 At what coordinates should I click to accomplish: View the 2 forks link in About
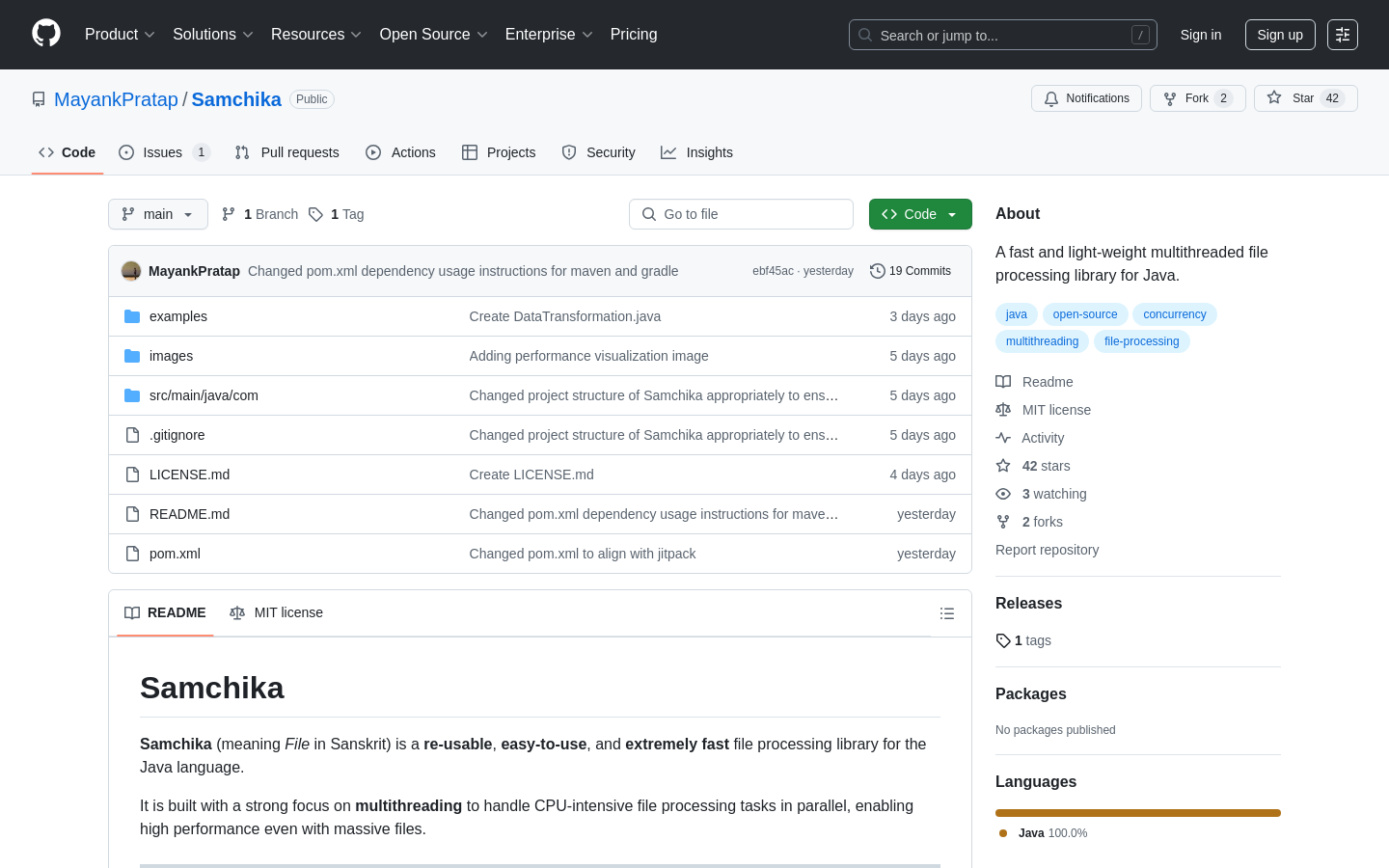tap(1029, 522)
